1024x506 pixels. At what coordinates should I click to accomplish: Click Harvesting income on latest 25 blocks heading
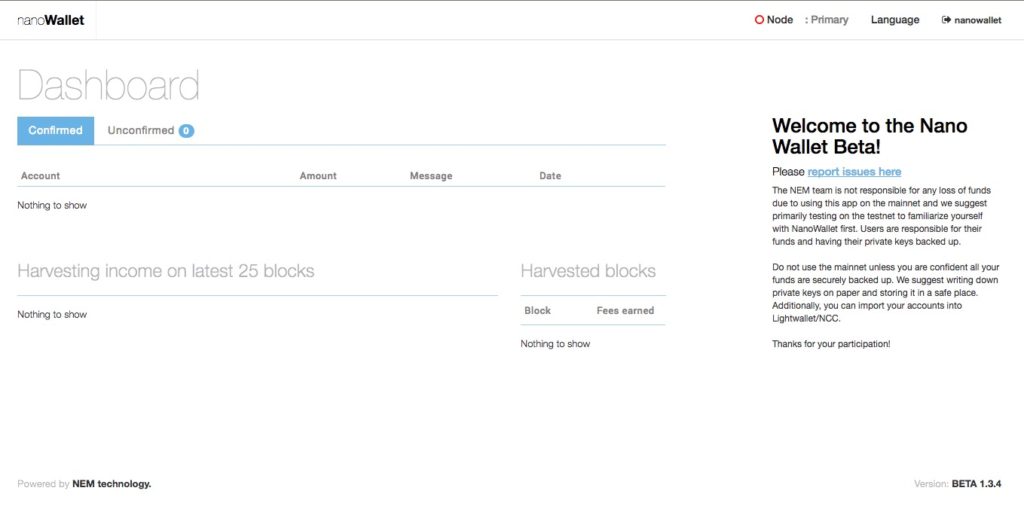(166, 271)
